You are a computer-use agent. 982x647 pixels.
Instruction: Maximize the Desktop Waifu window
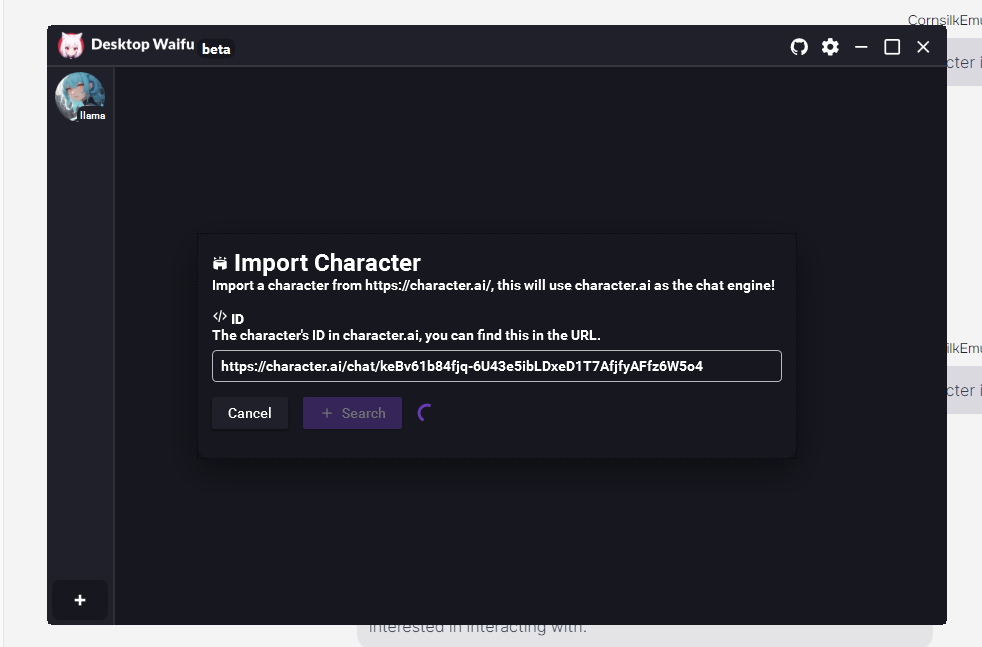coord(892,47)
